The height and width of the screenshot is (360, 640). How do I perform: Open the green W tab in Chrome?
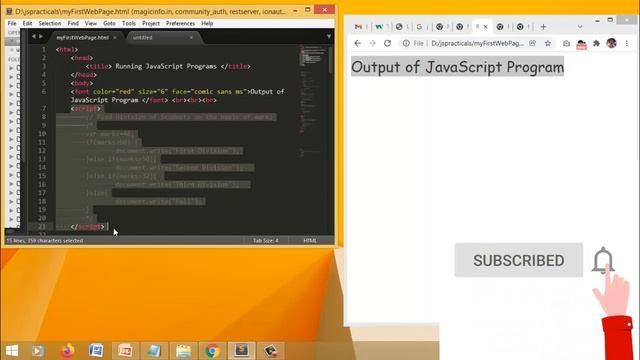tap(379, 27)
